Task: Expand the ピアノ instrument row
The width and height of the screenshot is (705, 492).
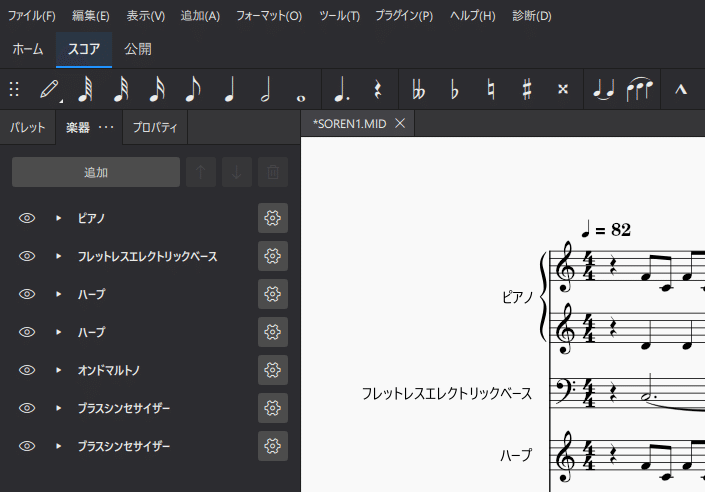Action: pyautogui.click(x=58, y=218)
